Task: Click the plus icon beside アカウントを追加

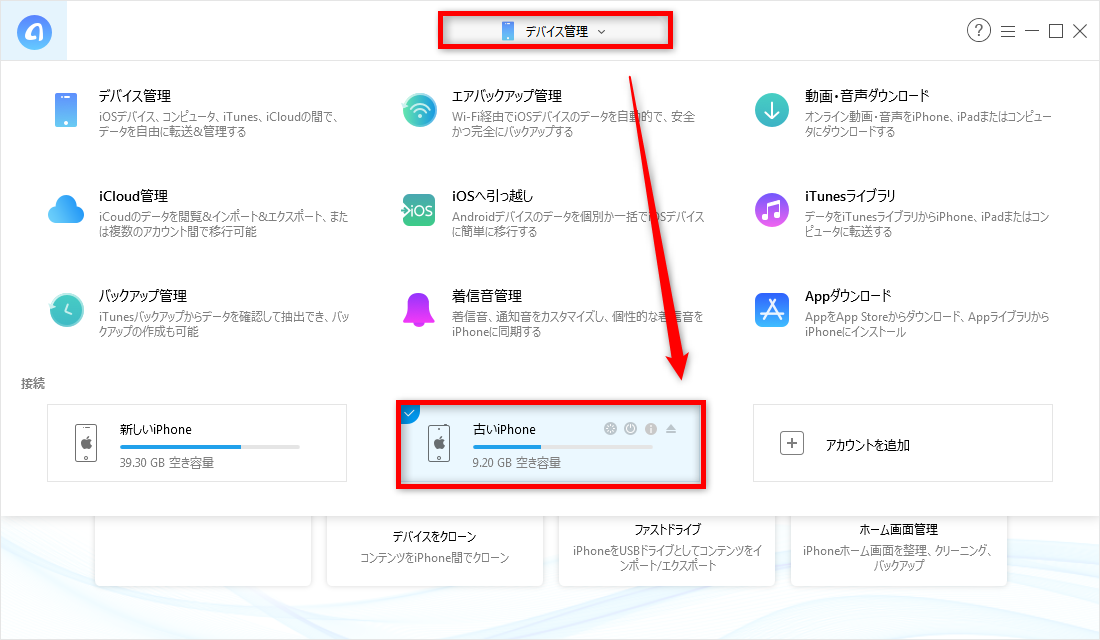Action: (792, 444)
